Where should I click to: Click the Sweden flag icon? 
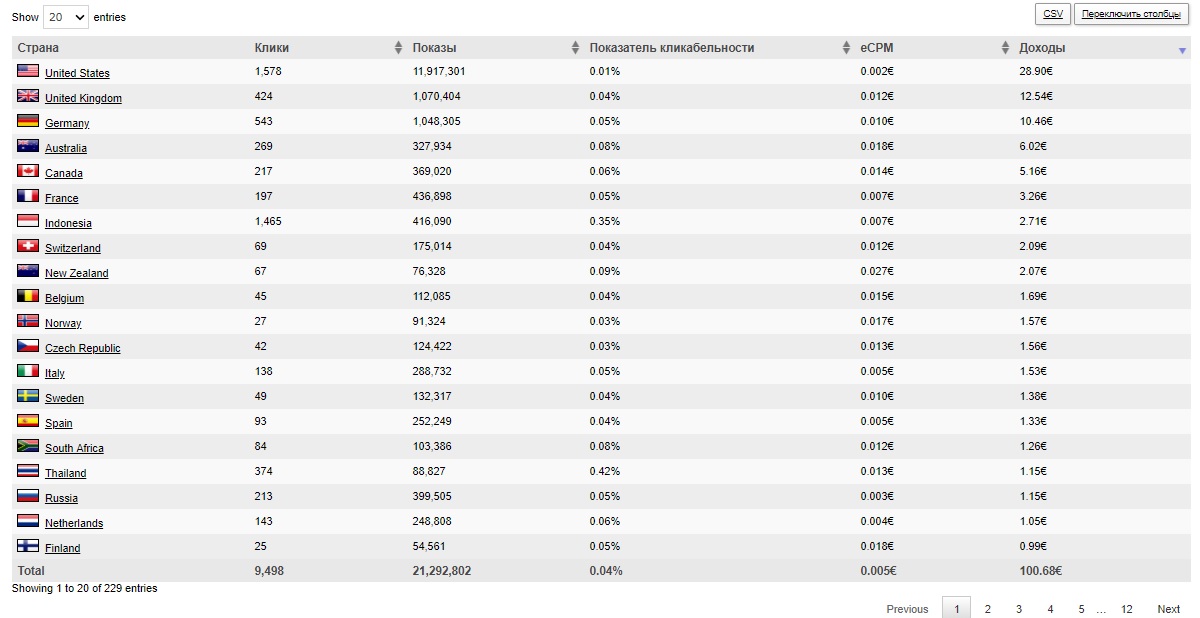click(28, 396)
